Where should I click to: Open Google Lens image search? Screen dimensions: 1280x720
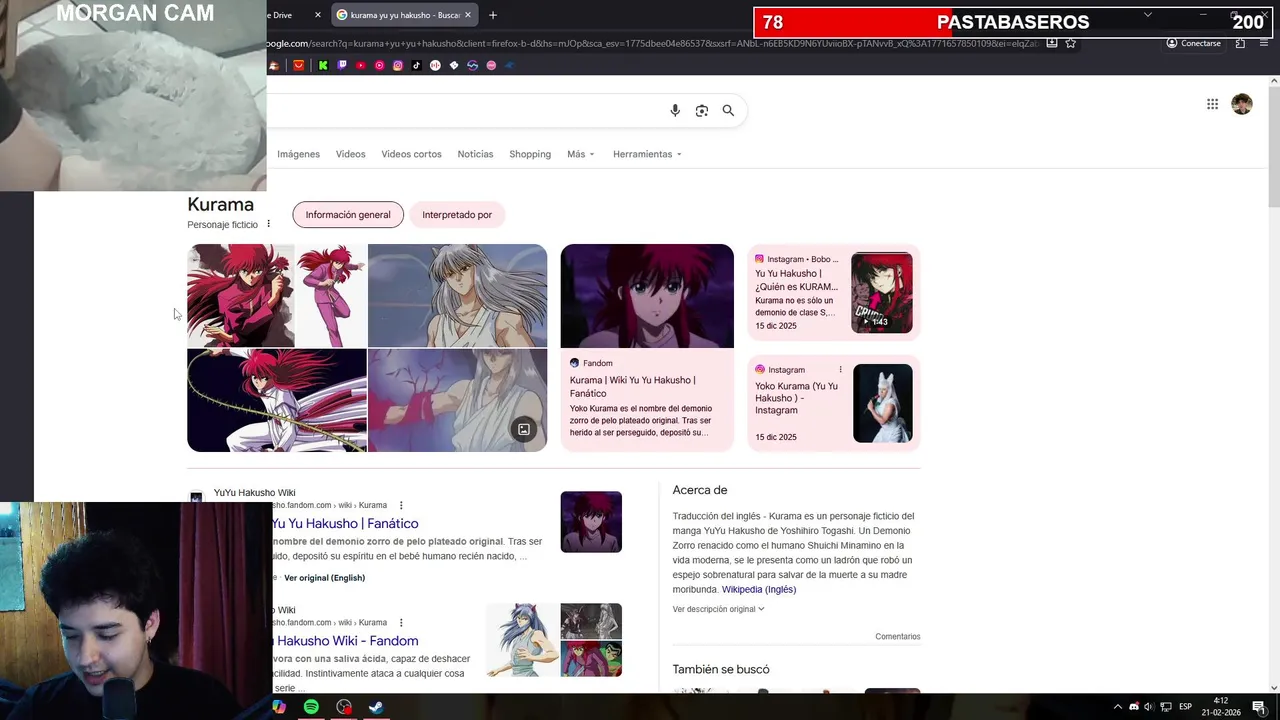click(702, 111)
